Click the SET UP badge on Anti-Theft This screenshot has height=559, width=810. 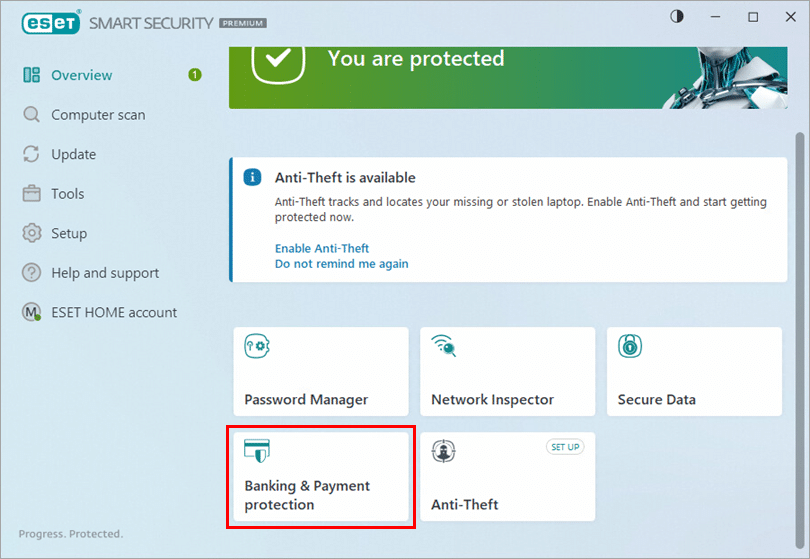pos(565,447)
